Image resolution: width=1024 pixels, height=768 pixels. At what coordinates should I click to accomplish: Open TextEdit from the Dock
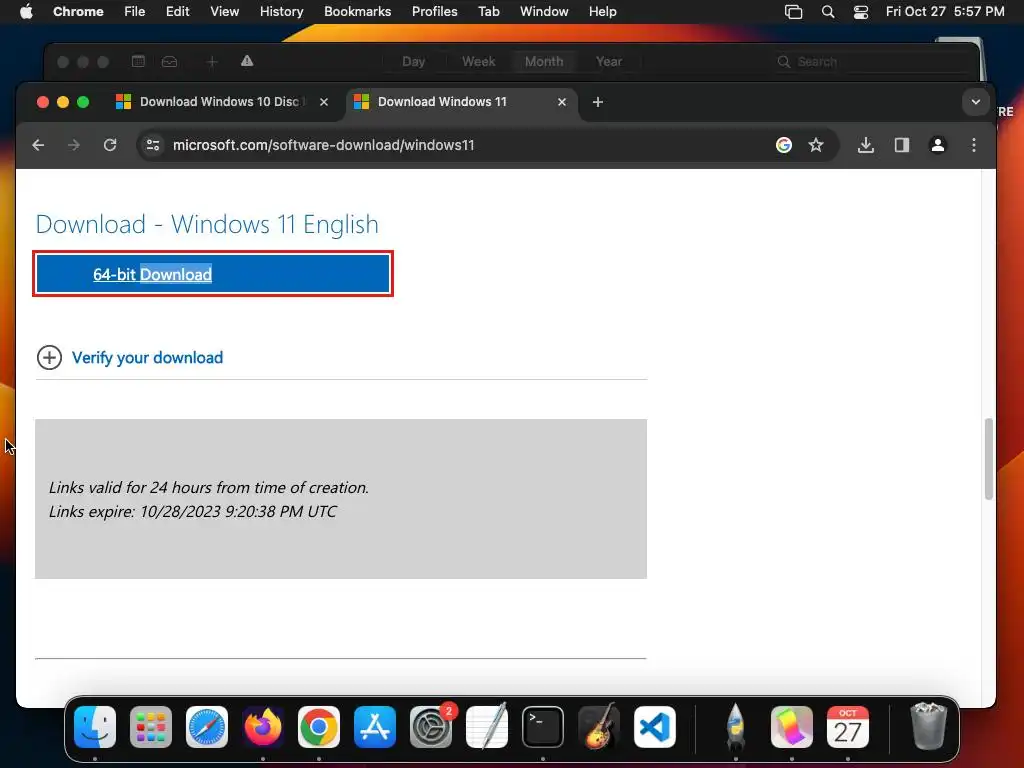click(487, 726)
